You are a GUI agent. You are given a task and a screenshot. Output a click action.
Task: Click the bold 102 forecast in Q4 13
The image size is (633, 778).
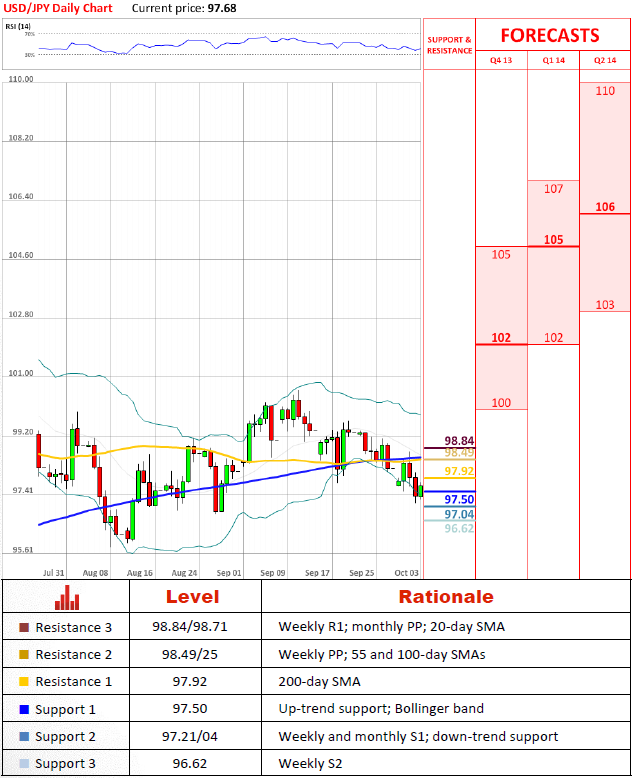coord(501,338)
